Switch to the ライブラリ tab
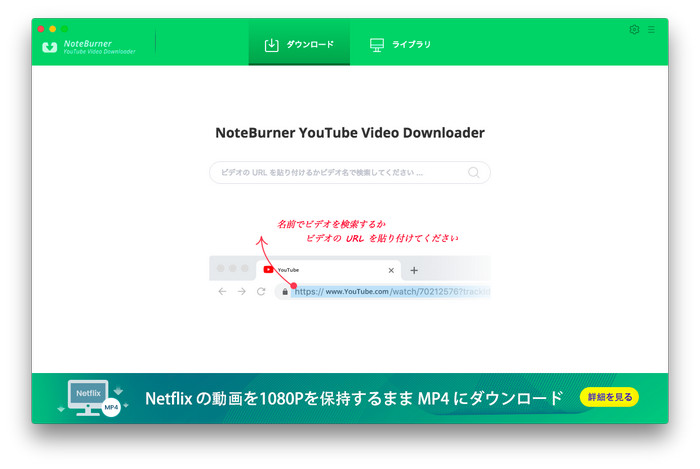 pos(400,44)
